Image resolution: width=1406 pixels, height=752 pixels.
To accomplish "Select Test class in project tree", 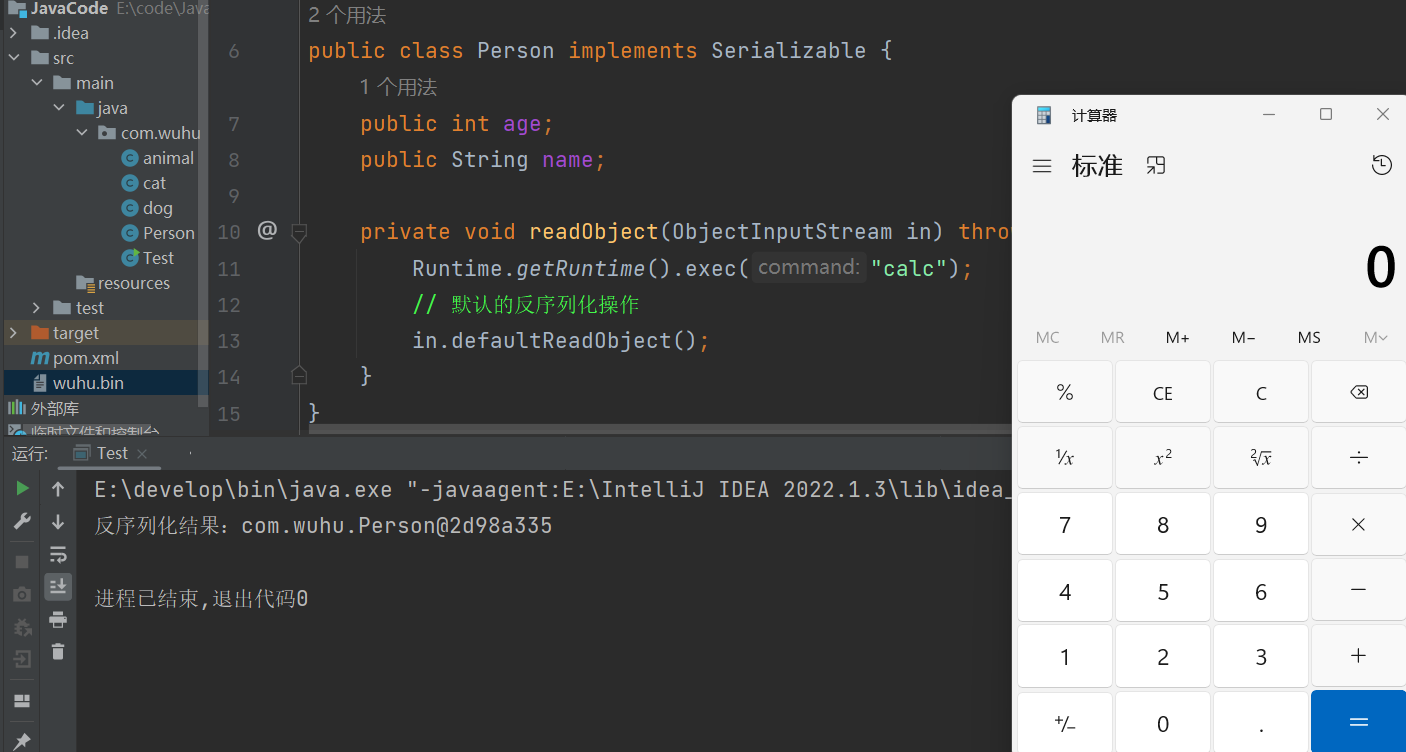I will (x=147, y=258).
